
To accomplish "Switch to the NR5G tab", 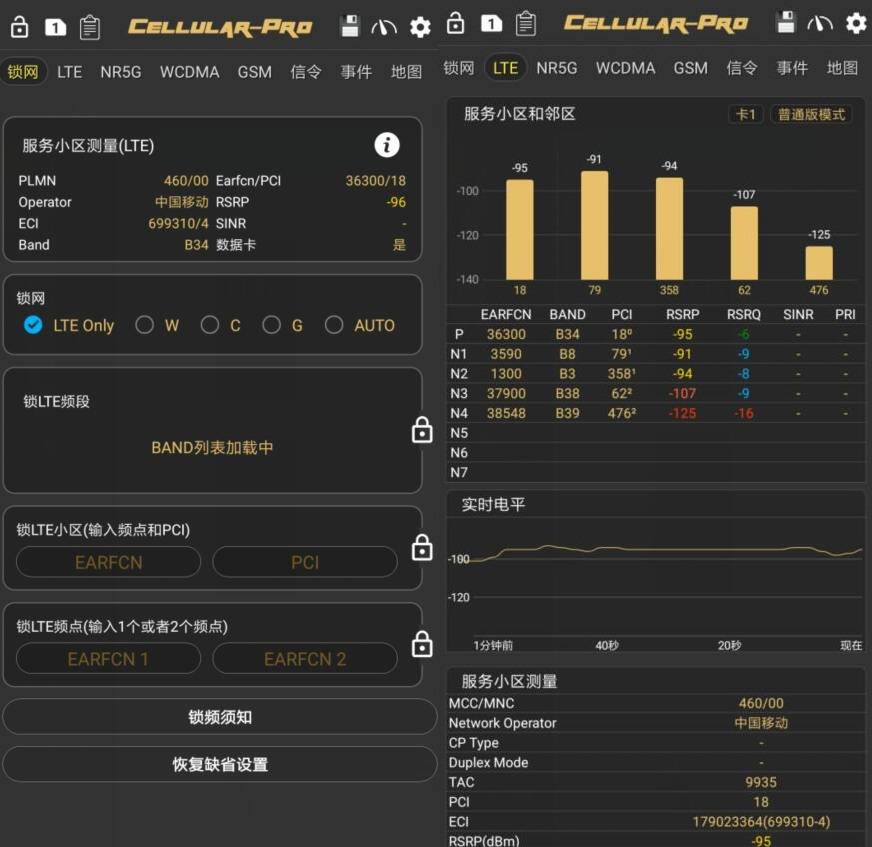I will click(120, 71).
